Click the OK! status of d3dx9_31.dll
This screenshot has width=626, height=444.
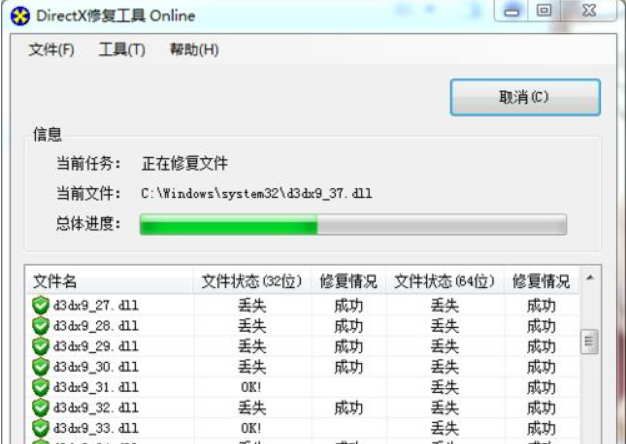click(x=251, y=387)
